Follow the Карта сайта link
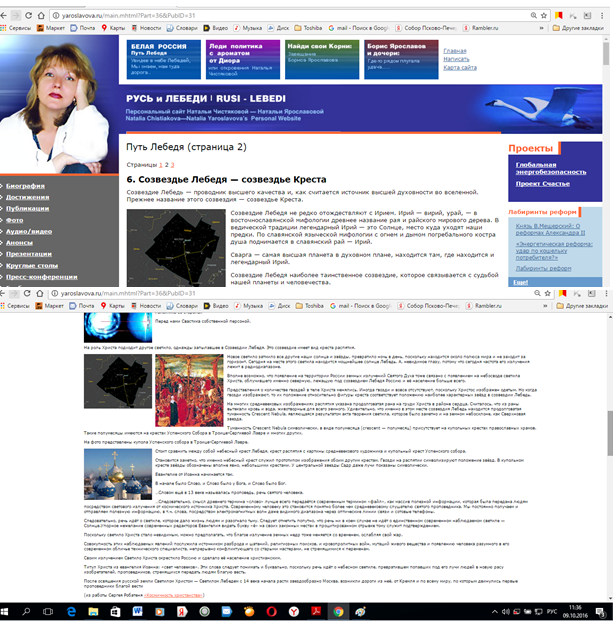 (x=460, y=68)
